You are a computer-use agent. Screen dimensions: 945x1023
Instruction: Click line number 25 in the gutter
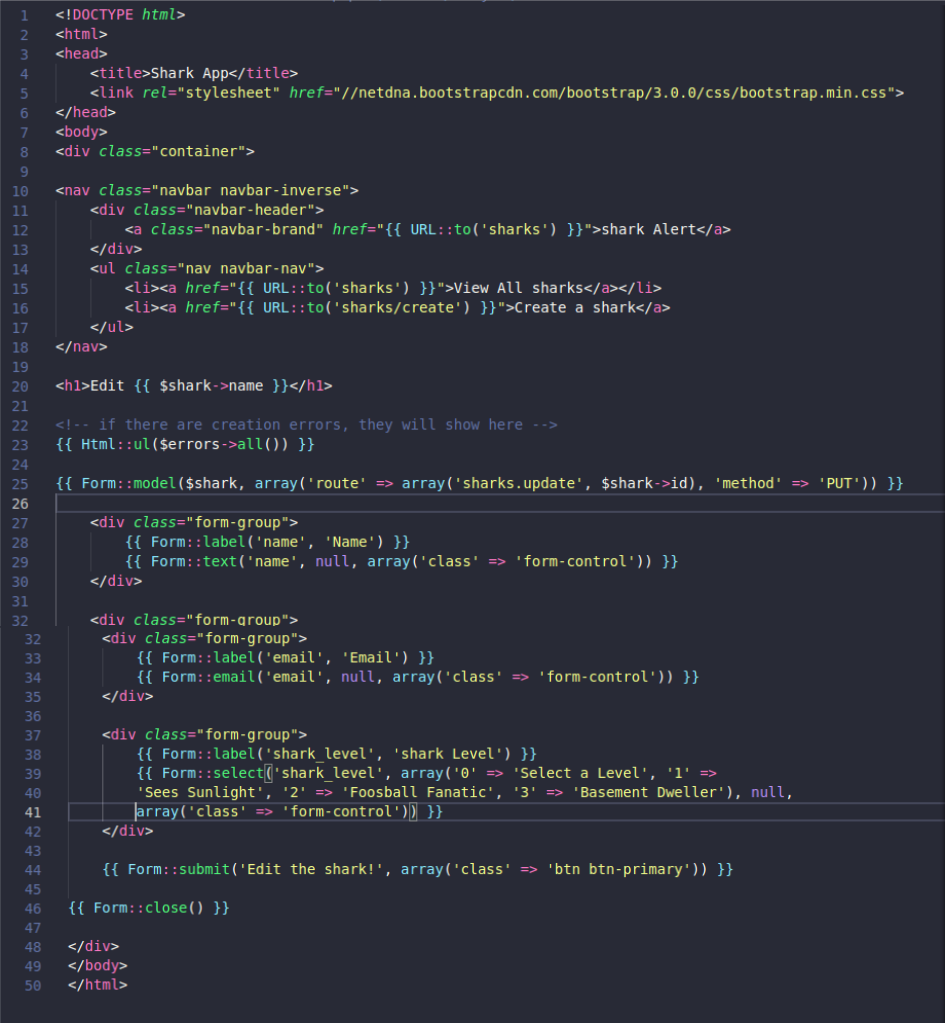pos(20,485)
